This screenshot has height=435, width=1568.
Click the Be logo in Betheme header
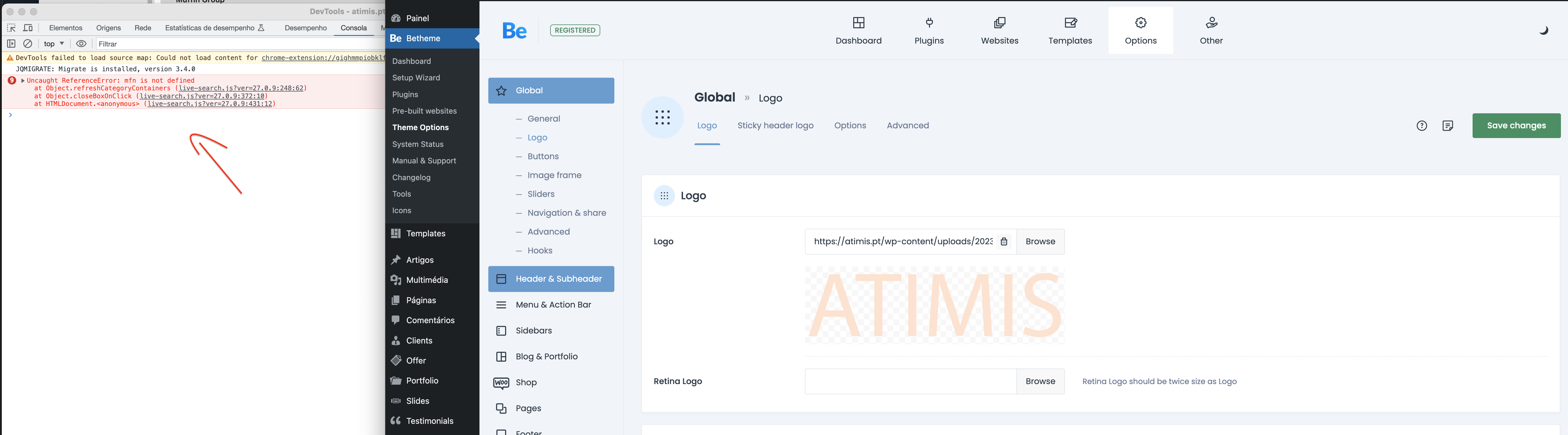click(x=514, y=30)
